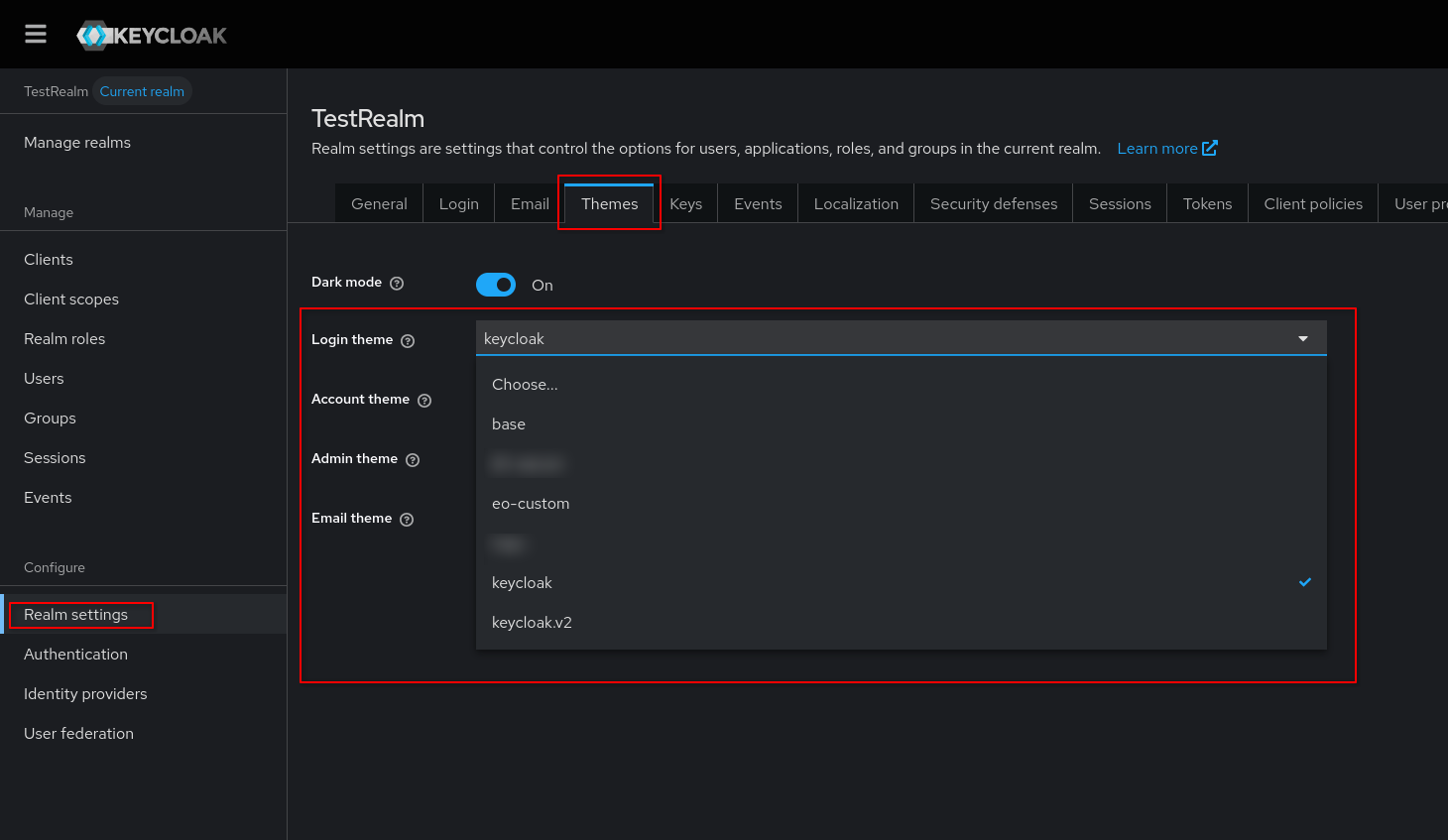Screen dimensions: 1448x840
Task: Go to User federation in the sidebar
Action: point(143,734)
